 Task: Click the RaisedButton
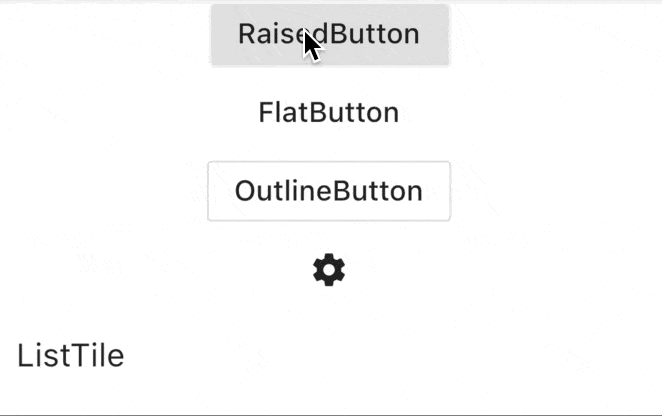pyautogui.click(x=330, y=35)
